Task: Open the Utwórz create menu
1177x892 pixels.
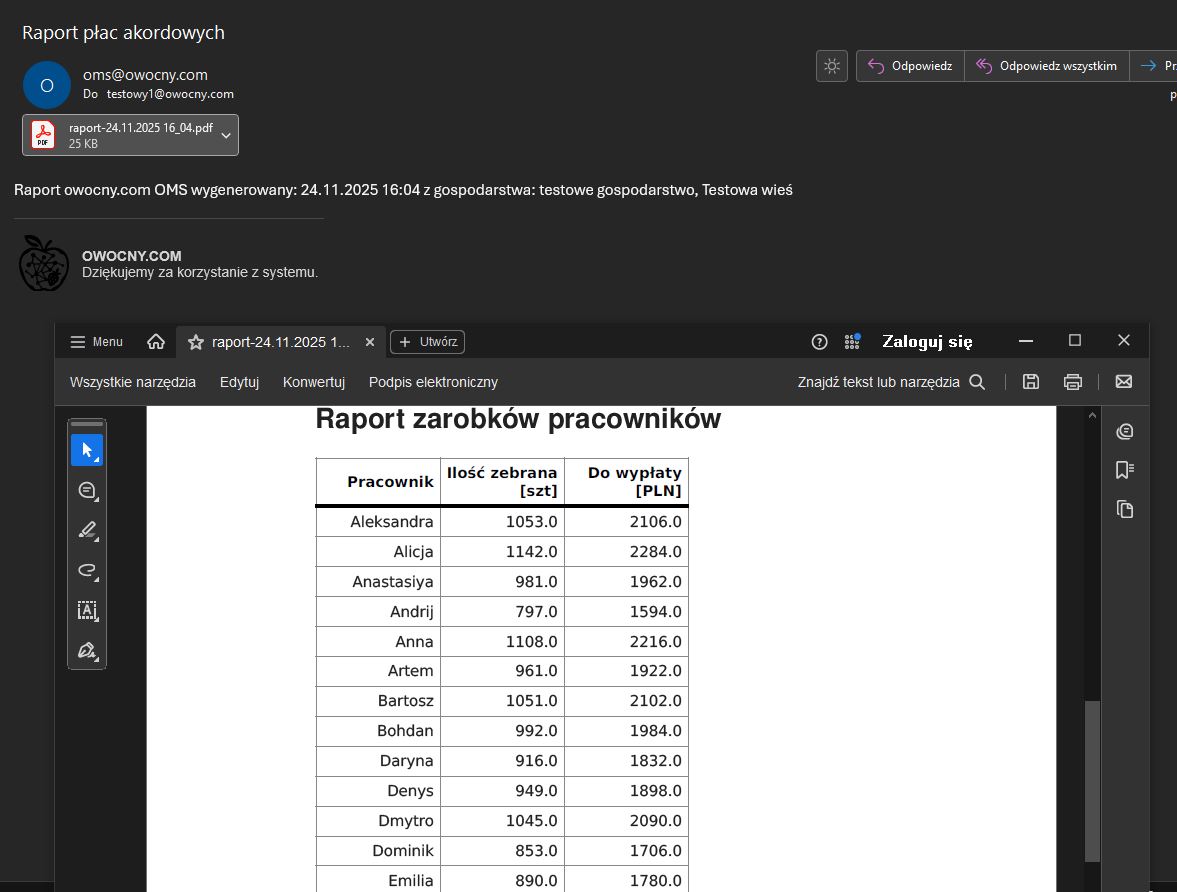Action: click(x=427, y=342)
